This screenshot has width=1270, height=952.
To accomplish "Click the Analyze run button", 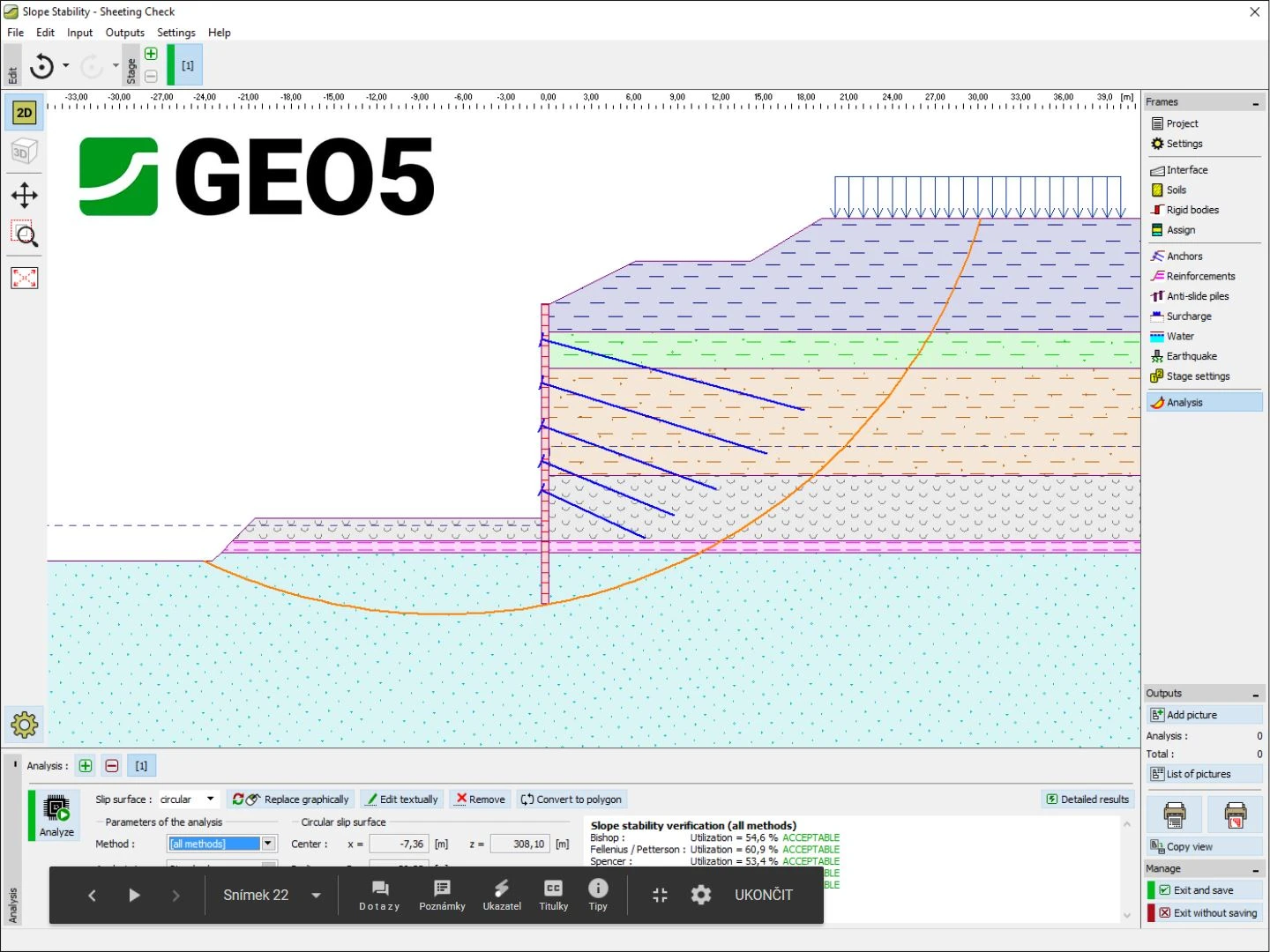I will click(x=56, y=814).
